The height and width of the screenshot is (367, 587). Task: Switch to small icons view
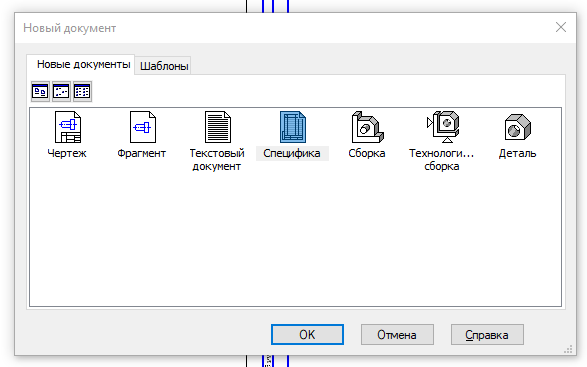[61, 91]
